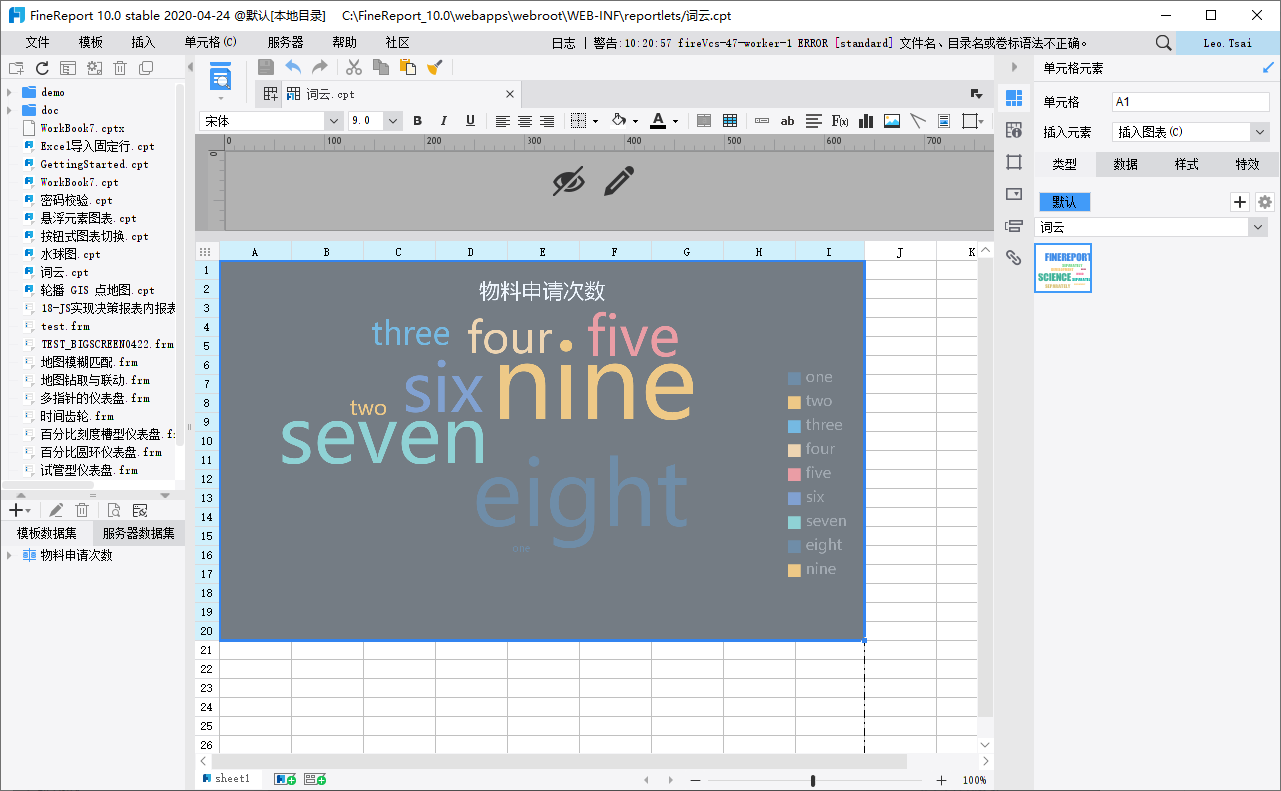Toggle italic text formatting
Image resolution: width=1281 pixels, height=791 pixels.
pyautogui.click(x=443, y=121)
